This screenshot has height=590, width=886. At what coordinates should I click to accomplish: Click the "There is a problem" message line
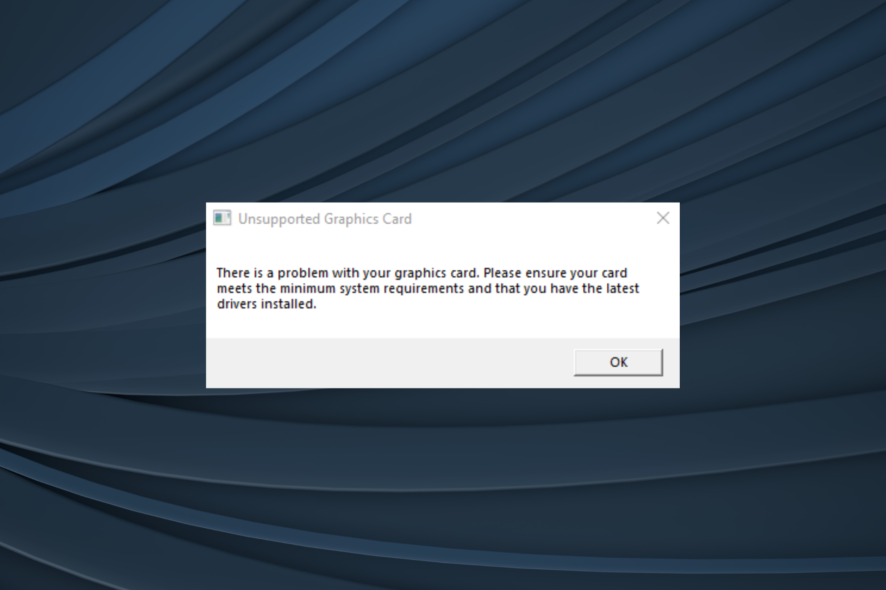click(x=422, y=273)
